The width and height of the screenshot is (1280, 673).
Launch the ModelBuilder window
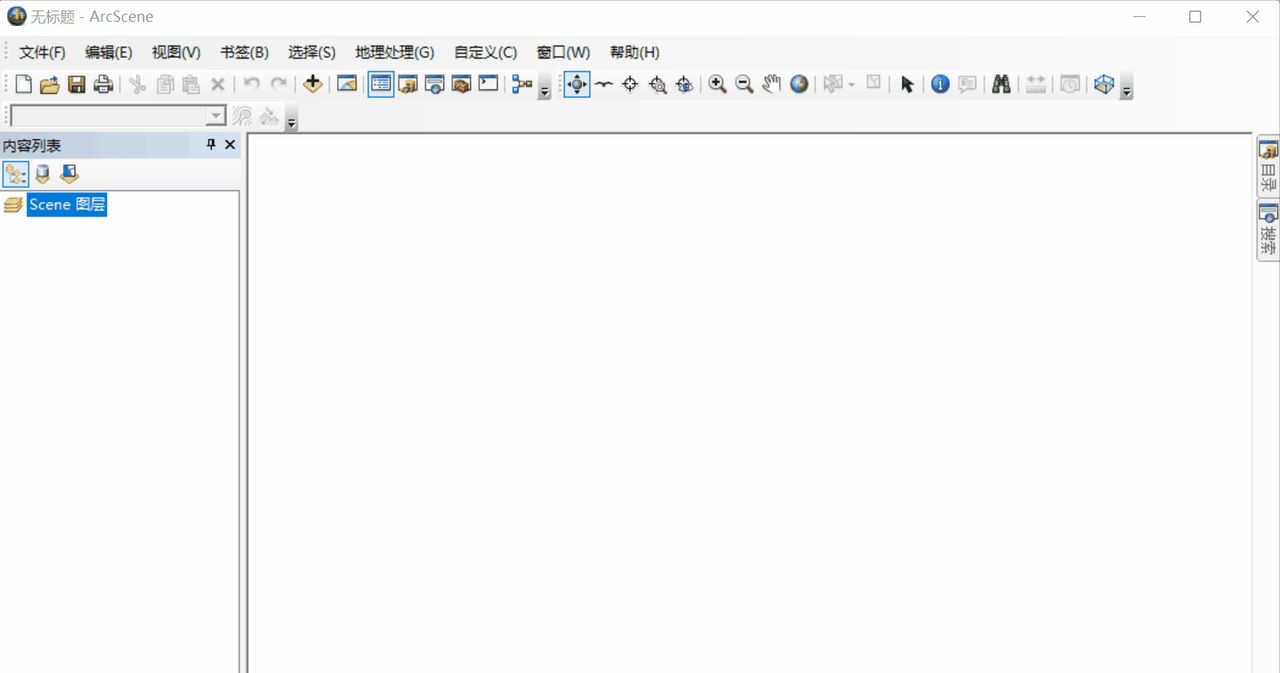point(519,84)
